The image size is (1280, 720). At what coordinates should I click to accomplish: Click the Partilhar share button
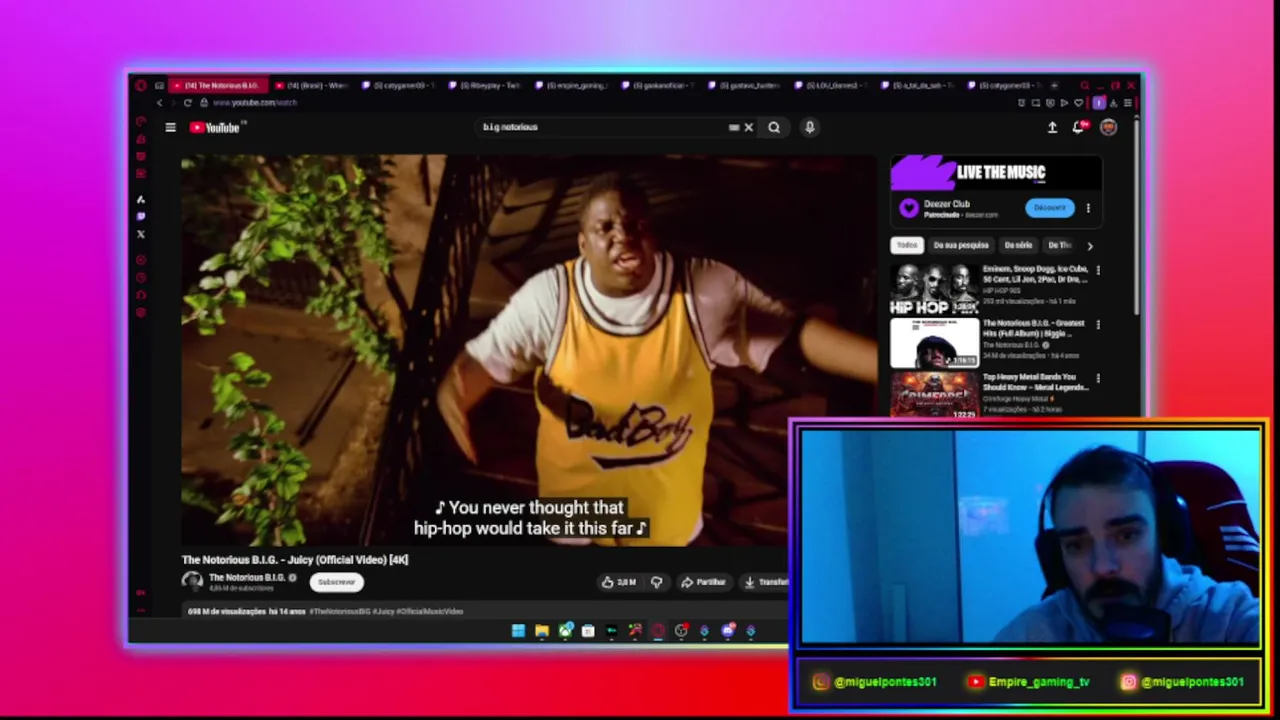pyautogui.click(x=704, y=582)
